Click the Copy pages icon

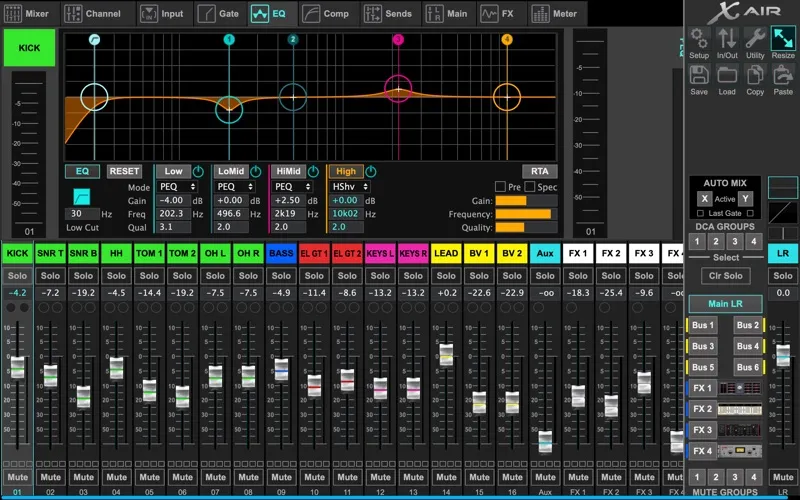pos(755,75)
